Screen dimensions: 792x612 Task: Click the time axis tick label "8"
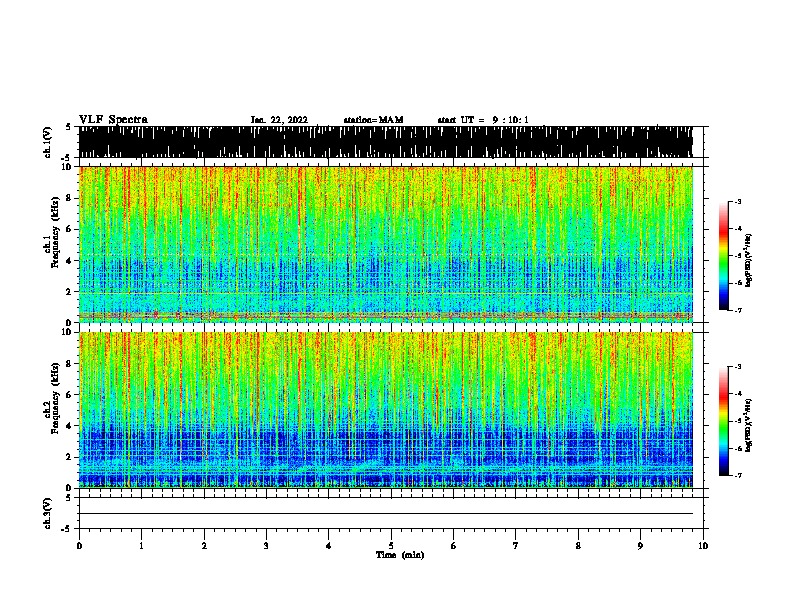(578, 546)
